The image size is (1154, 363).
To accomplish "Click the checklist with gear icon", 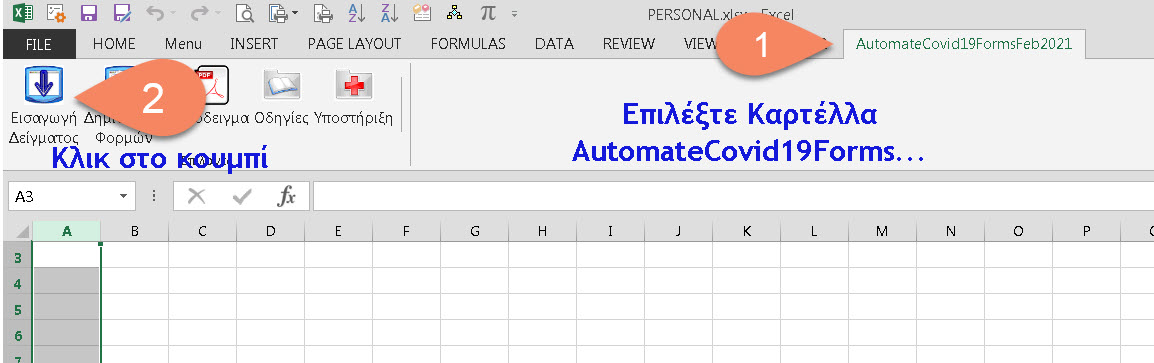I will 55,13.
